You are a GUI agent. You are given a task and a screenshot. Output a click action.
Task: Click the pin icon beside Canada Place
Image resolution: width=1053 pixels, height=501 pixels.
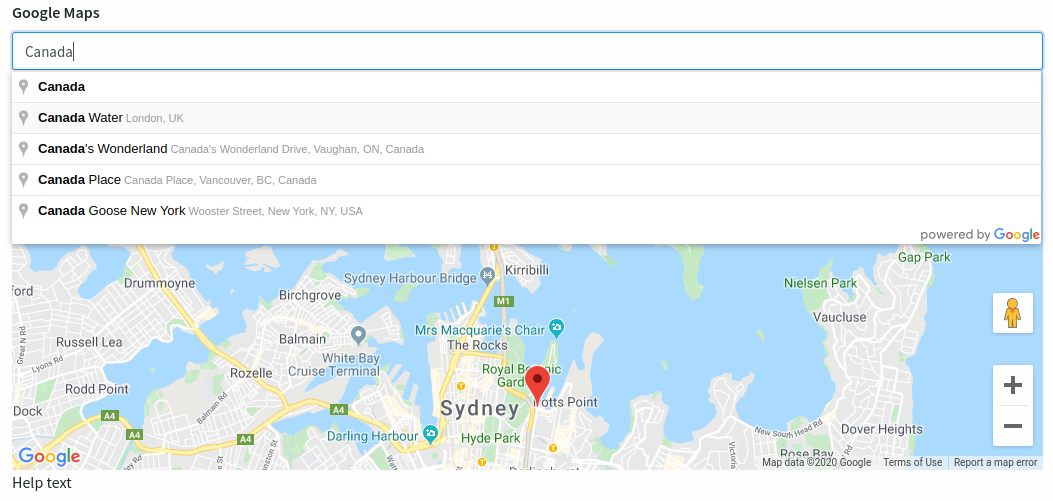24,180
